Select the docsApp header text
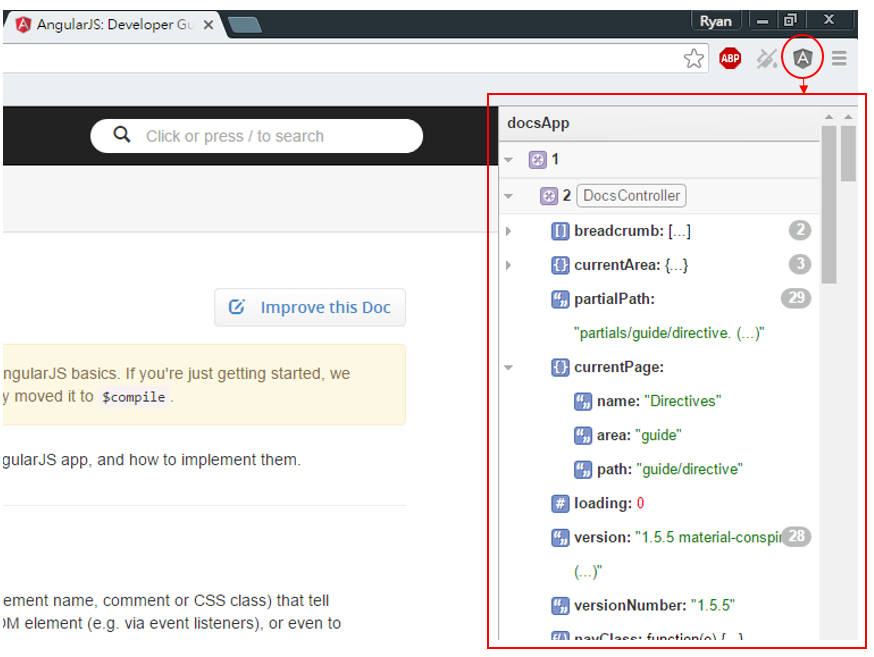 538,123
